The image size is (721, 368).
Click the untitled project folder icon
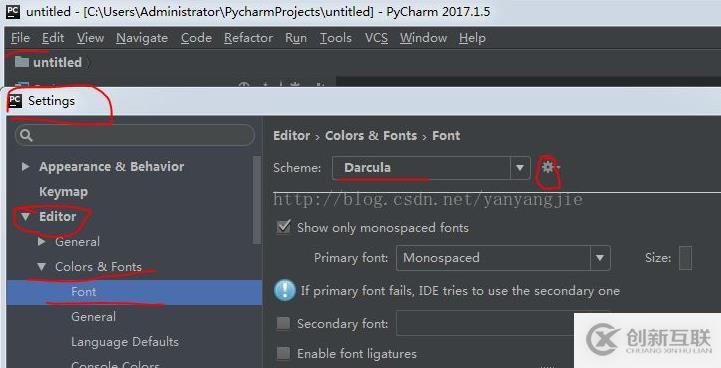click(22, 62)
